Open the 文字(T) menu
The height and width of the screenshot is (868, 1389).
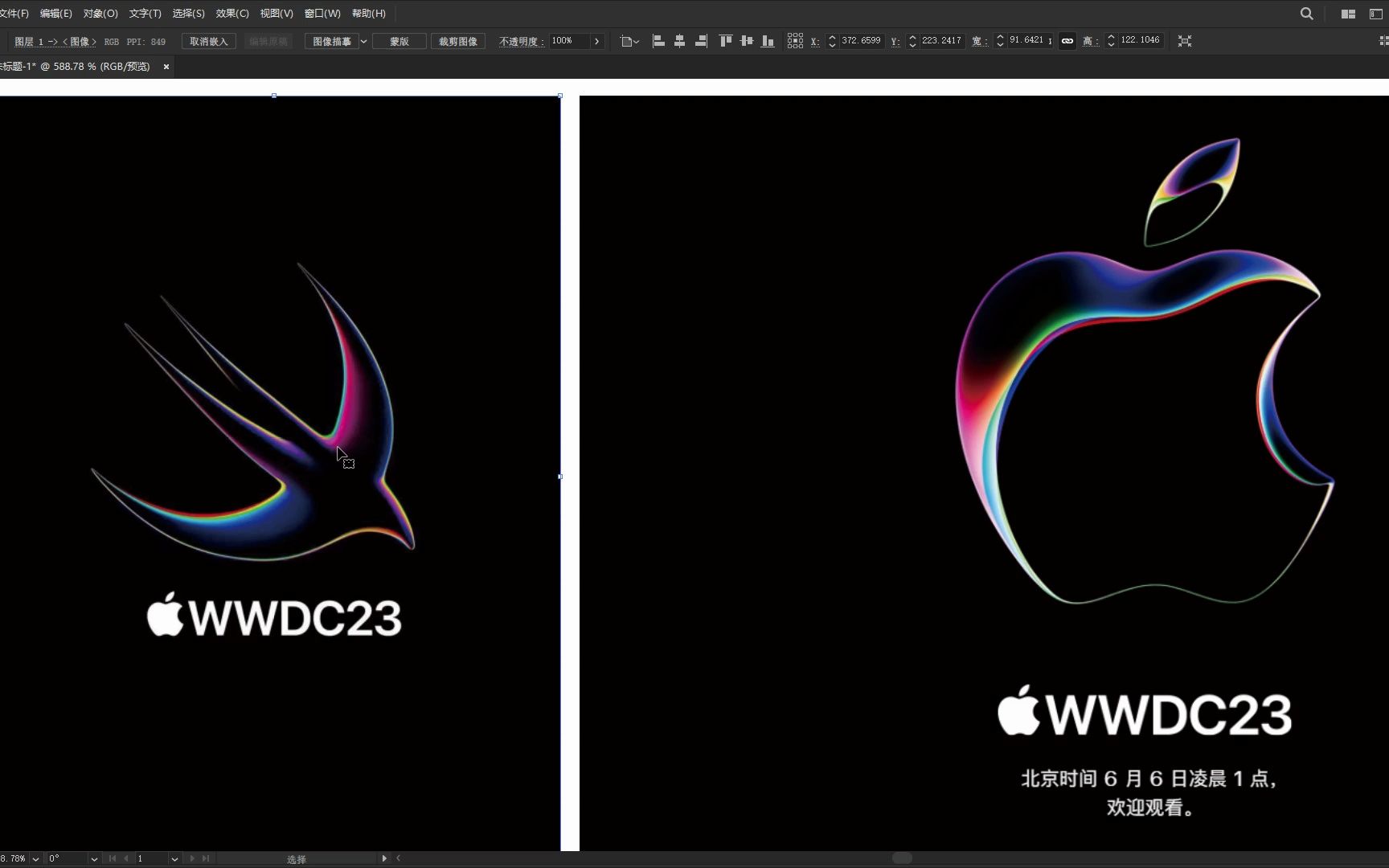145,14
